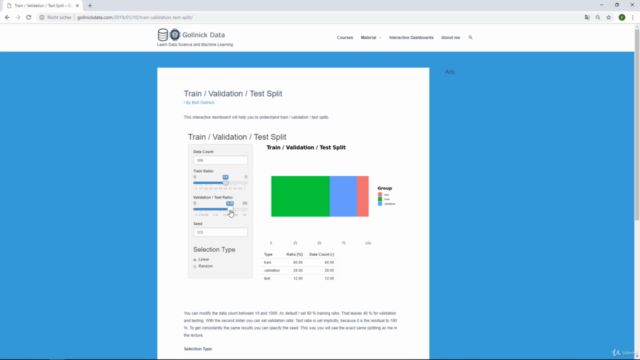
Task: Click the red test segment in chart
Action: pos(363,196)
